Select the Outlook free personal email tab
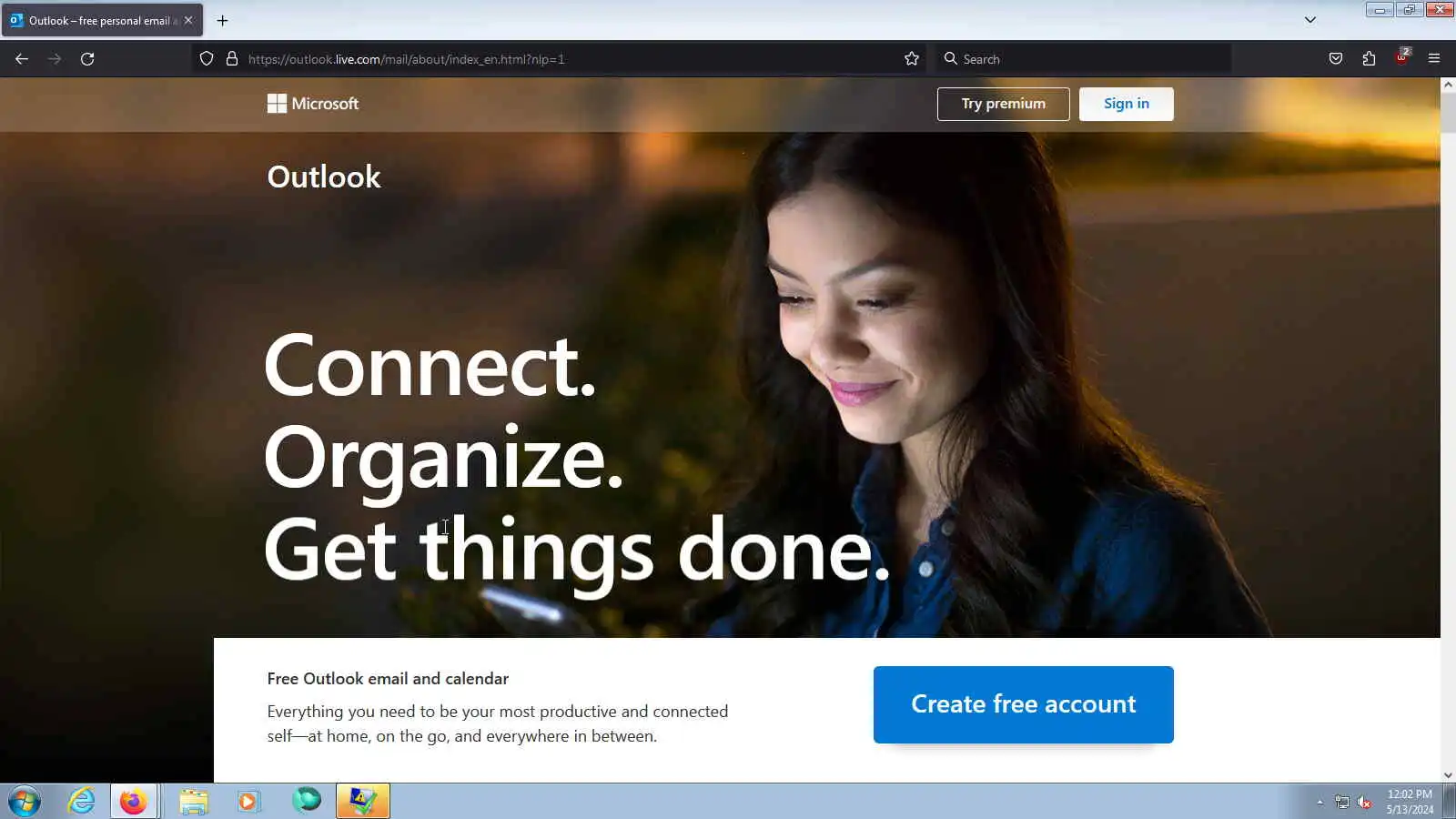The height and width of the screenshot is (819, 1456). [x=102, y=20]
